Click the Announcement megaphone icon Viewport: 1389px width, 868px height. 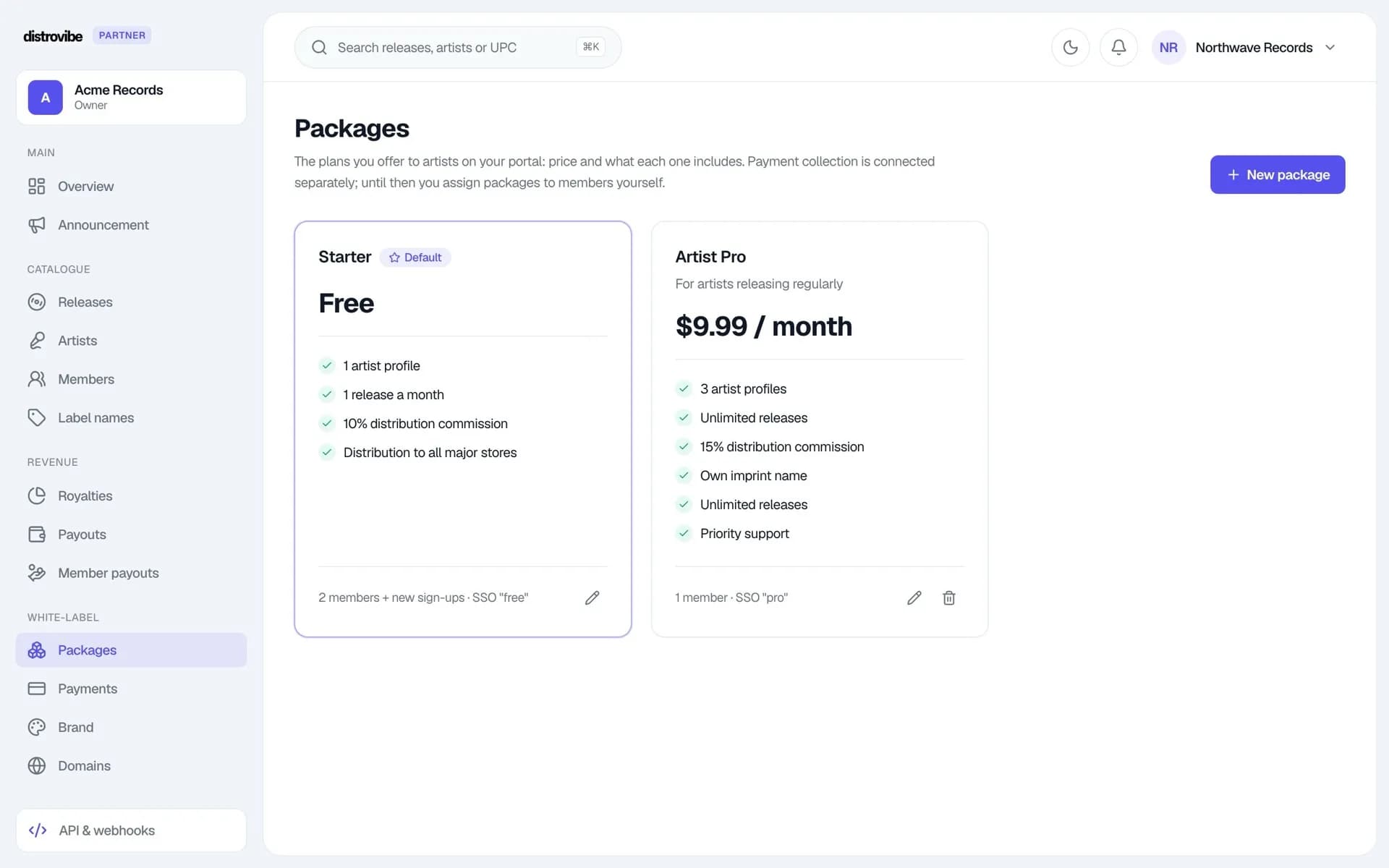[x=37, y=225]
